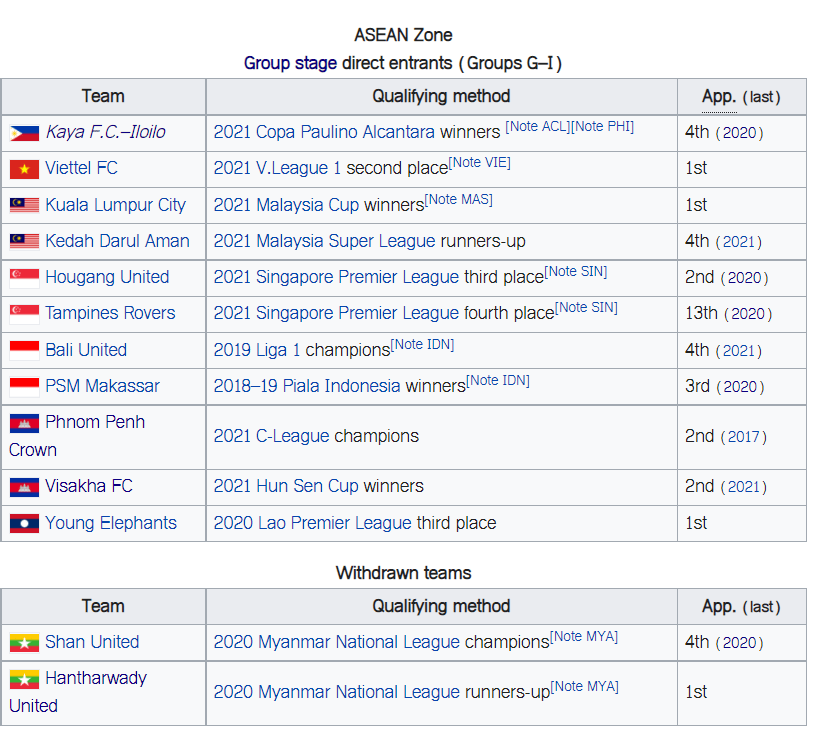Click the 2017 link for Phnom Penh Crown
The width and height of the screenshot is (819, 738).
(x=743, y=437)
